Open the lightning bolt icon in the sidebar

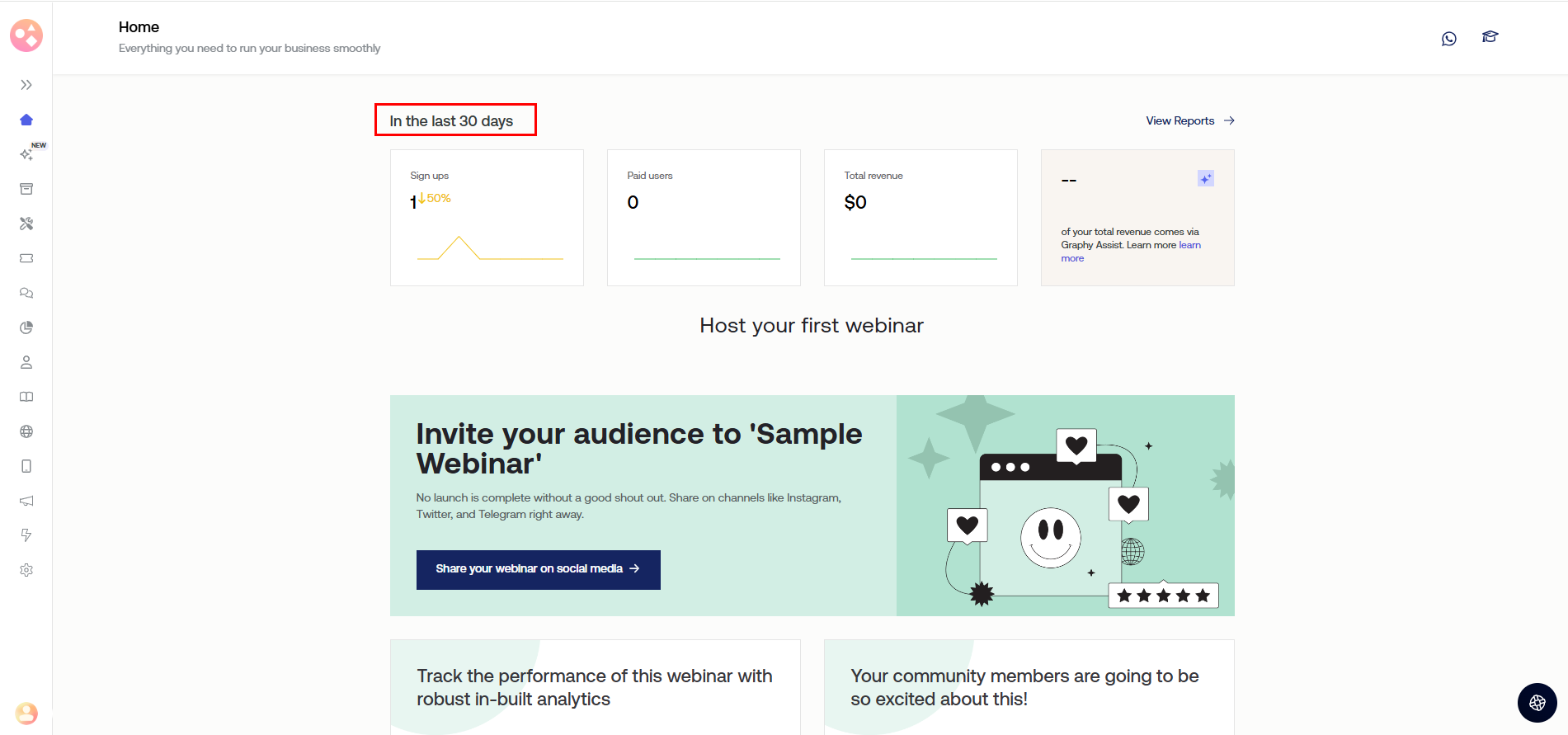pyautogui.click(x=26, y=535)
